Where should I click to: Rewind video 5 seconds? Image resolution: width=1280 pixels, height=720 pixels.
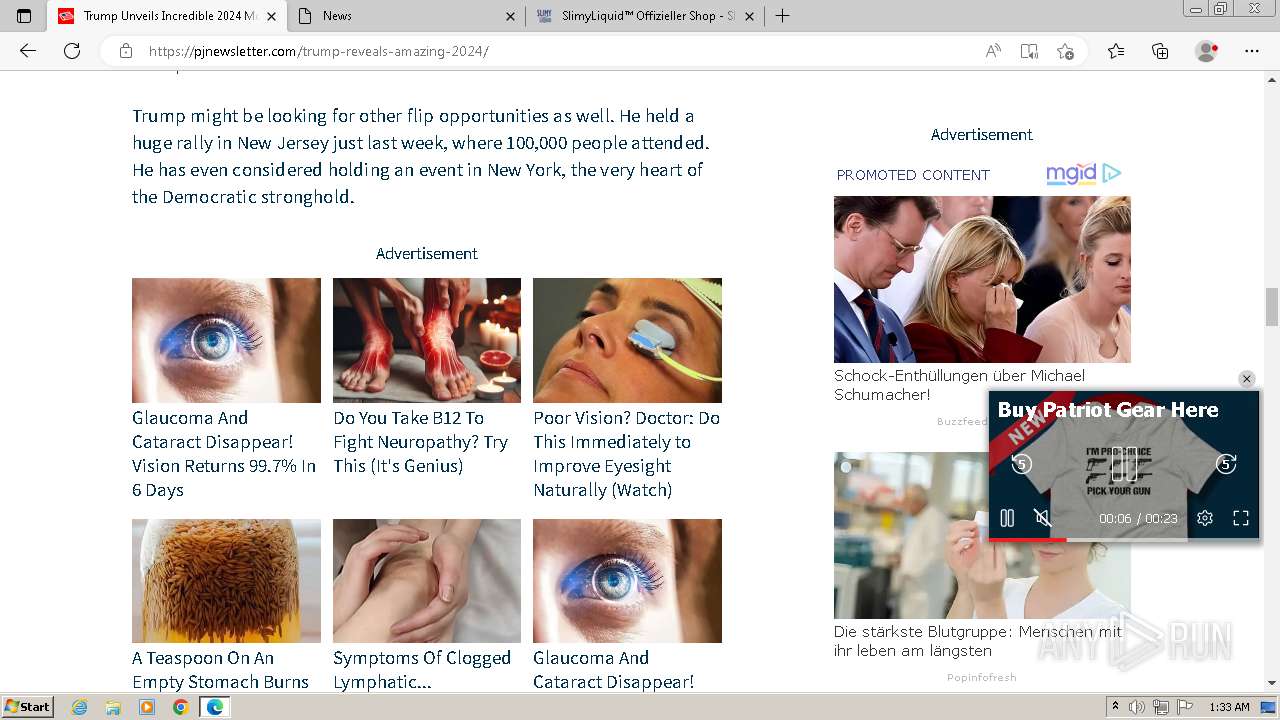tap(1021, 464)
